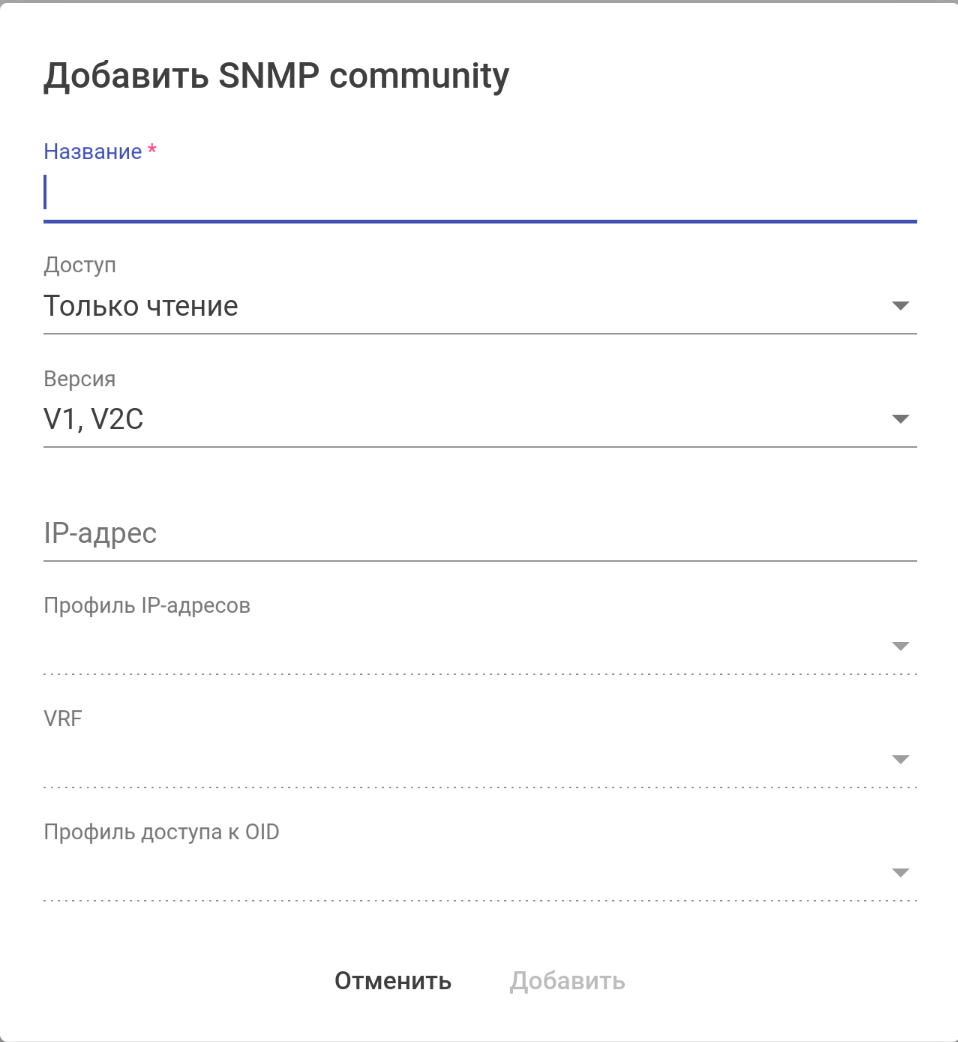Screen dimensions: 958x1042
Task: Select the "V1, V2C" version value
Action: tap(94, 420)
